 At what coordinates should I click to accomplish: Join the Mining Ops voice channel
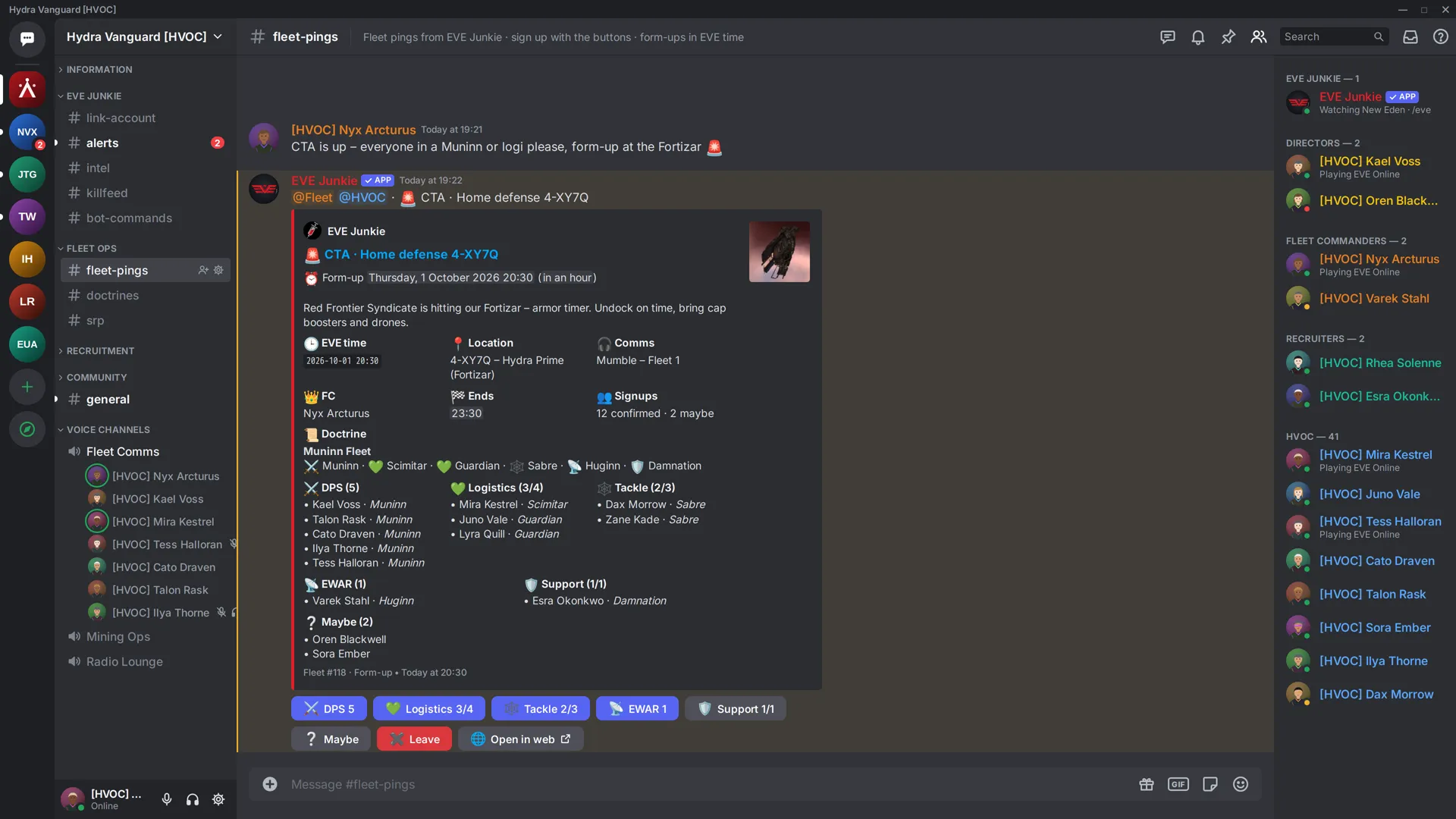point(146,636)
